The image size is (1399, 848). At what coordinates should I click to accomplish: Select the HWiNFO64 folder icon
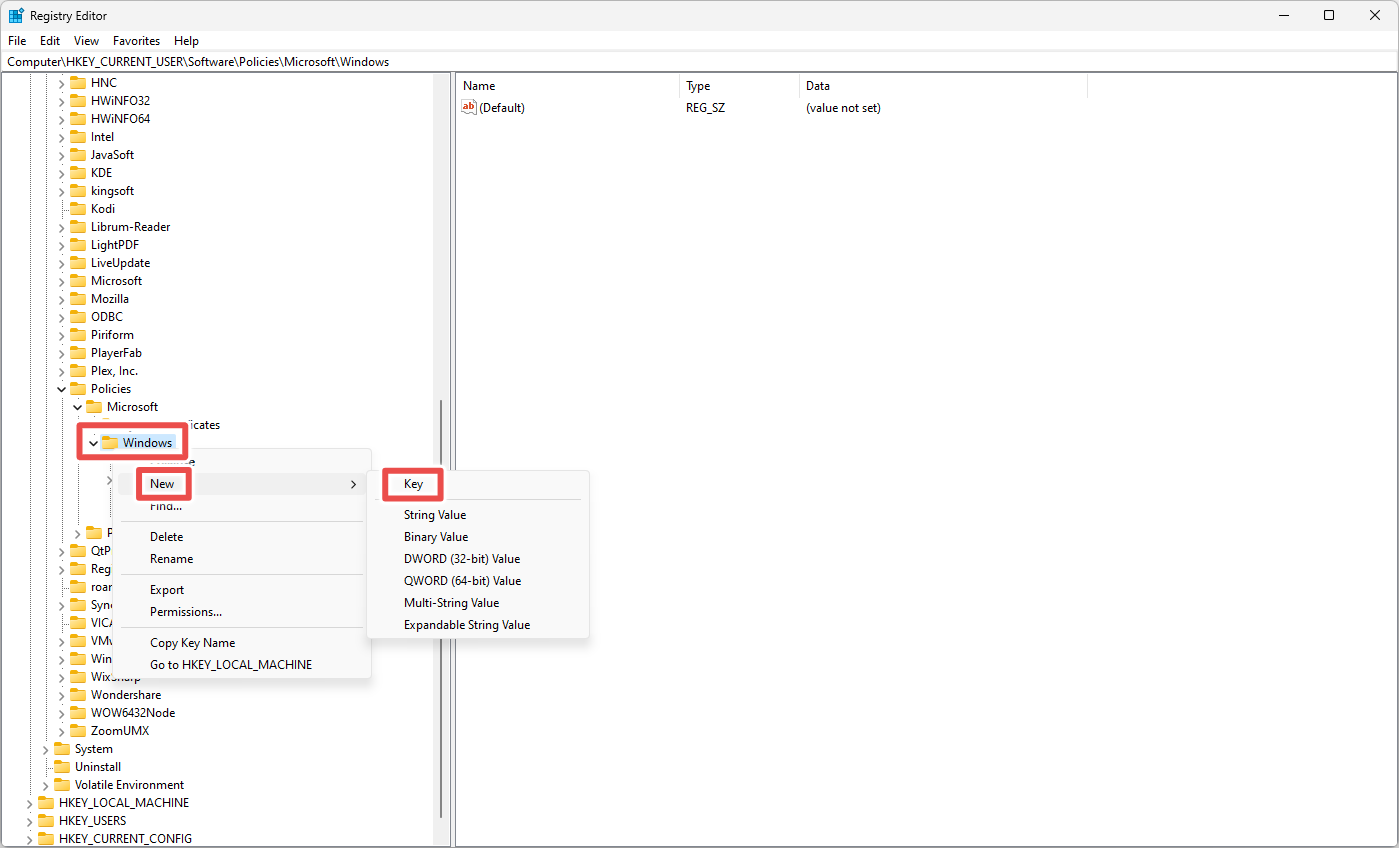click(x=78, y=119)
